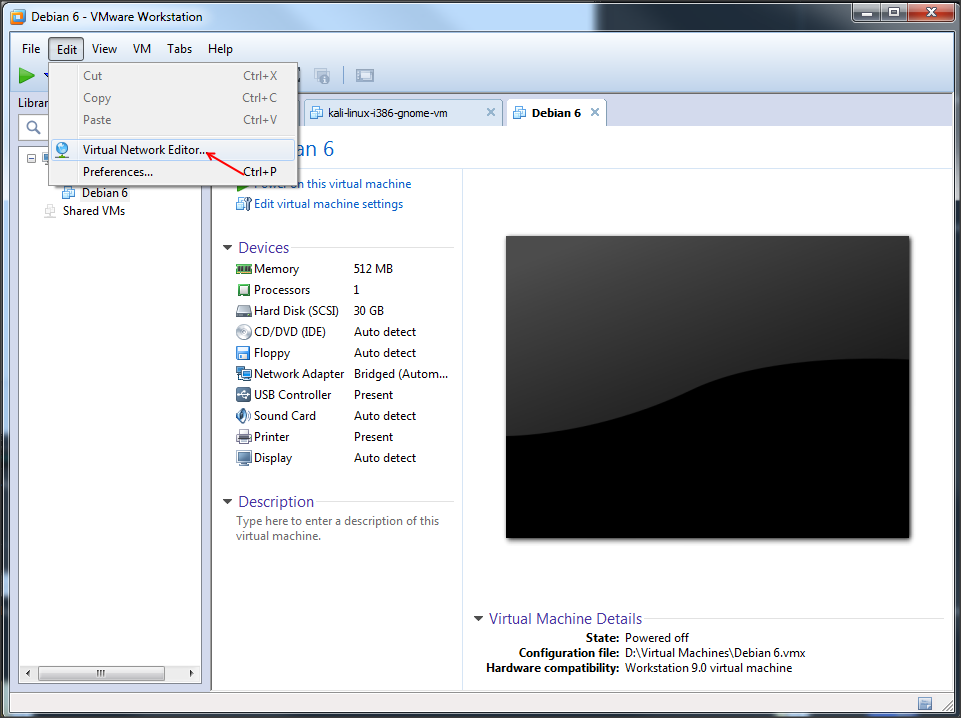Click the VMware Workstation title bar icon

tap(18, 17)
